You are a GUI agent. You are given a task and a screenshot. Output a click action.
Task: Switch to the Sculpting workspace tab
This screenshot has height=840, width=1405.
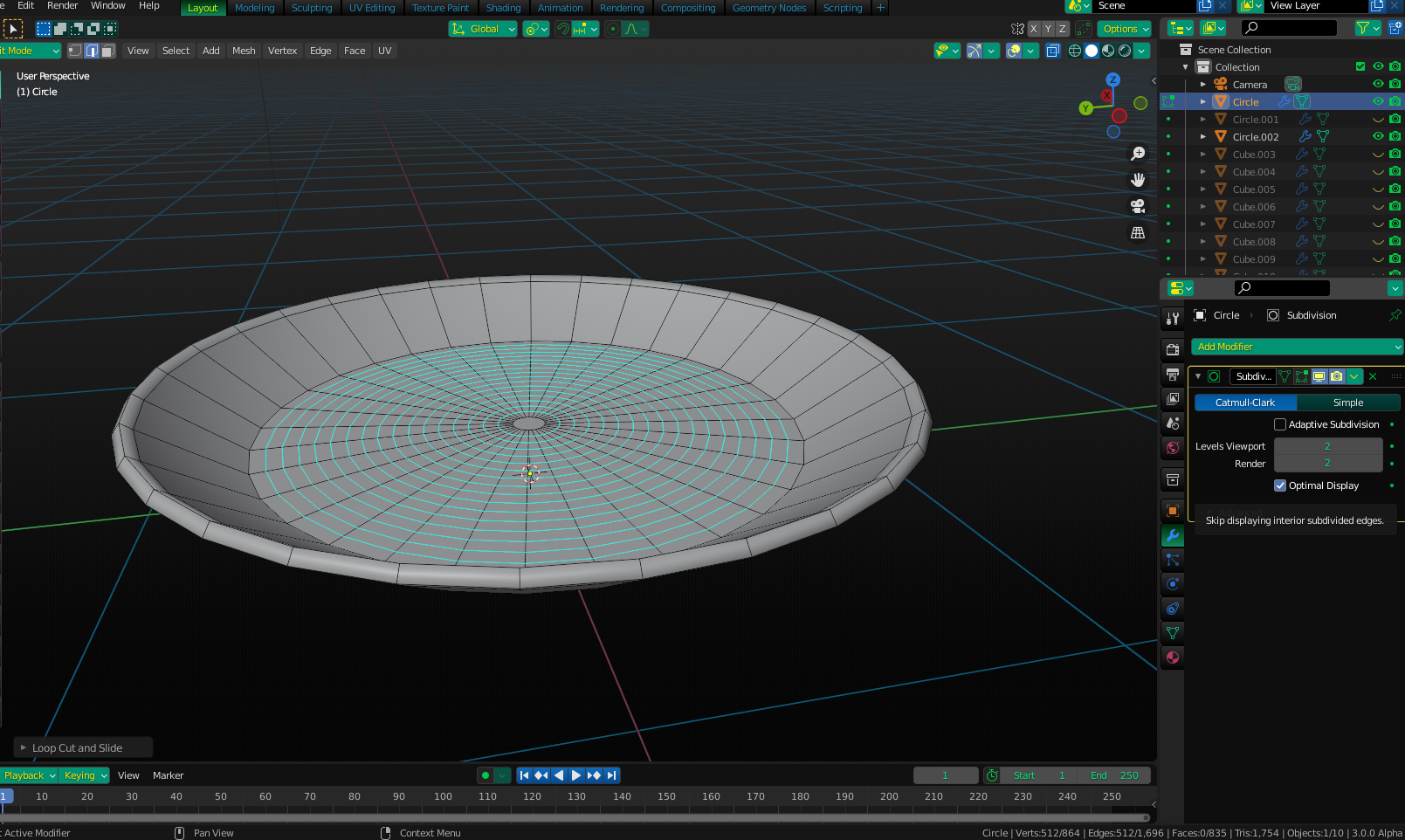(312, 8)
